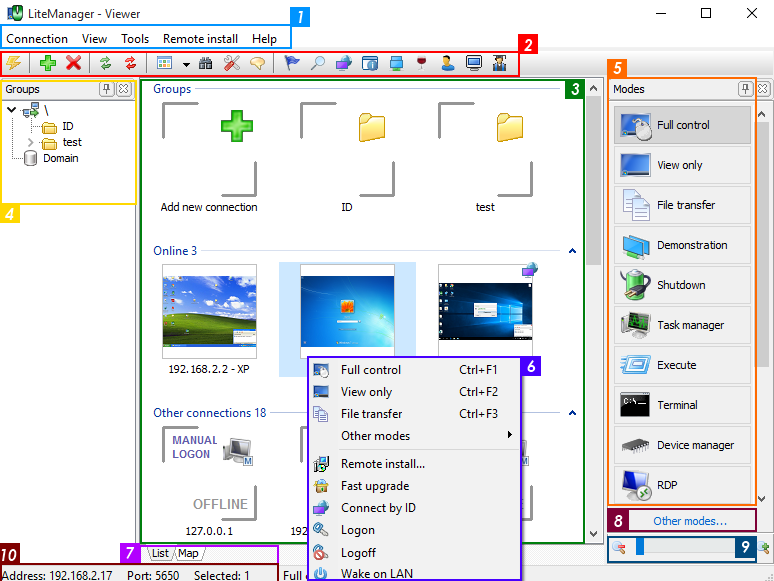The width and height of the screenshot is (774, 581).
Task: Click the green plus add connection toolbar icon
Action: tap(48, 63)
